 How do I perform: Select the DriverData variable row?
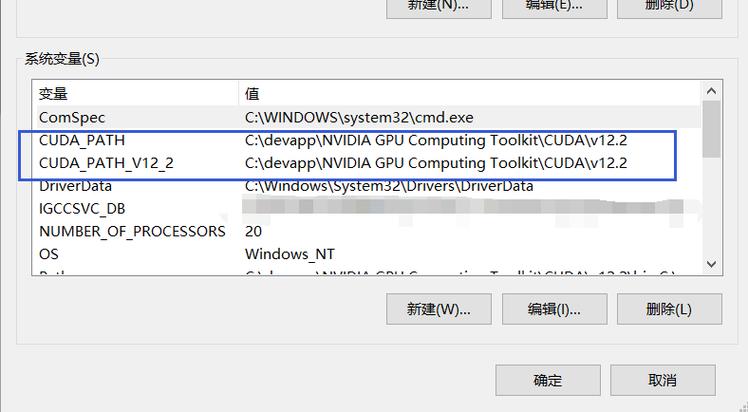coord(367,185)
